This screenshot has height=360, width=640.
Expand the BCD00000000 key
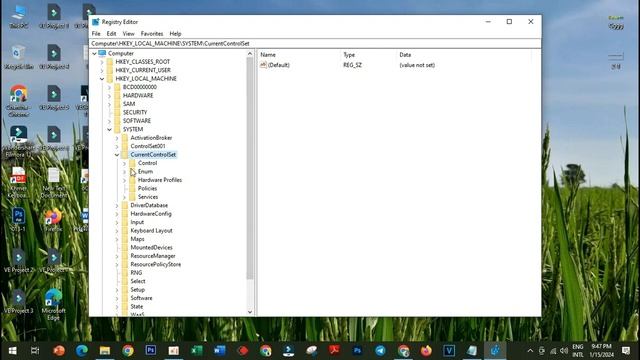109,87
